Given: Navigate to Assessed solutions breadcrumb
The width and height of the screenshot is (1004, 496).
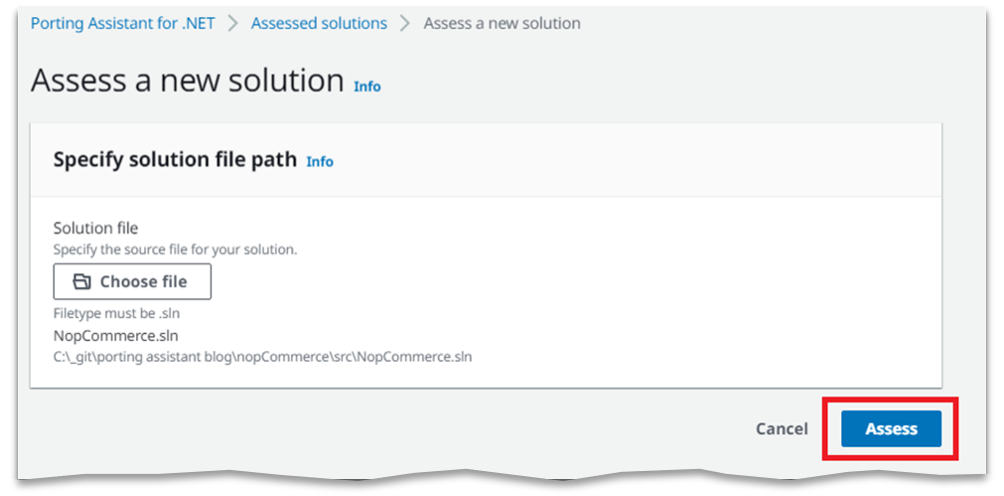Looking at the screenshot, I should pos(319,24).
